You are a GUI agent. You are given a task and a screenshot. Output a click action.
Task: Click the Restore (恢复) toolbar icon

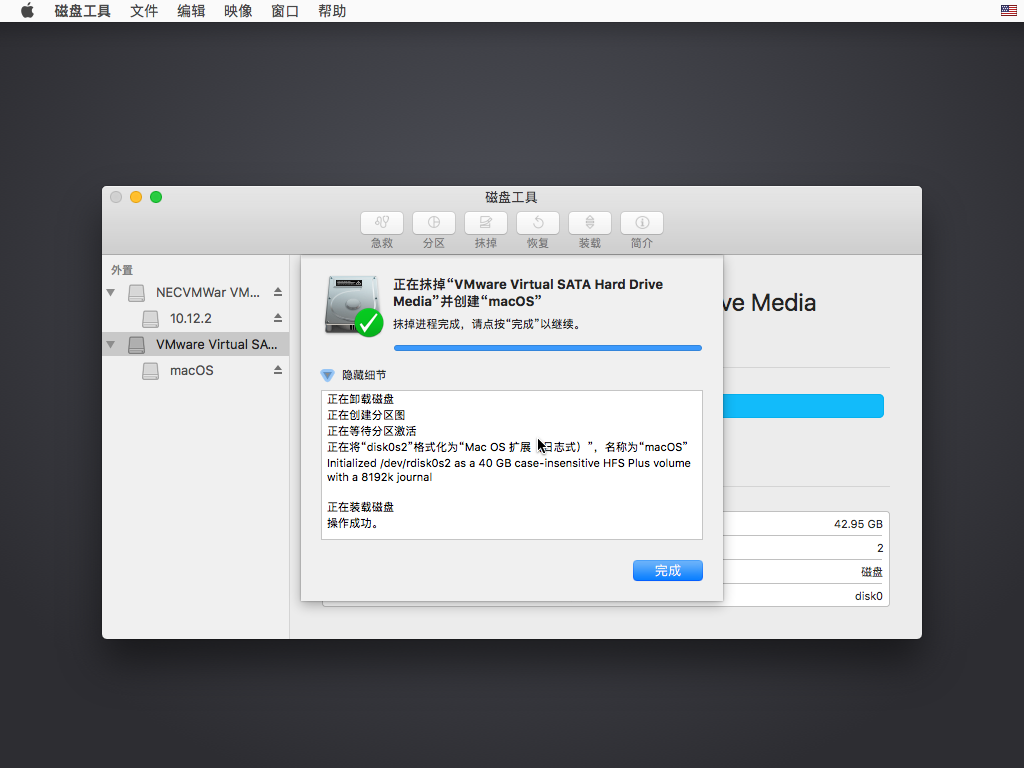(x=537, y=223)
